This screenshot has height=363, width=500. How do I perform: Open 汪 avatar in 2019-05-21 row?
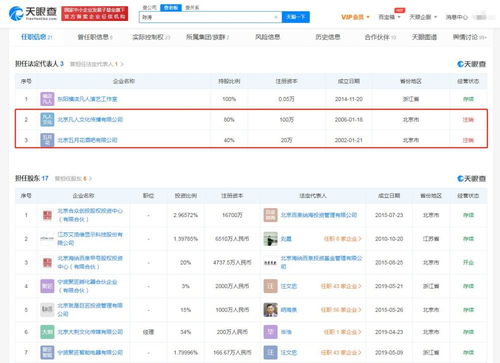270,286
